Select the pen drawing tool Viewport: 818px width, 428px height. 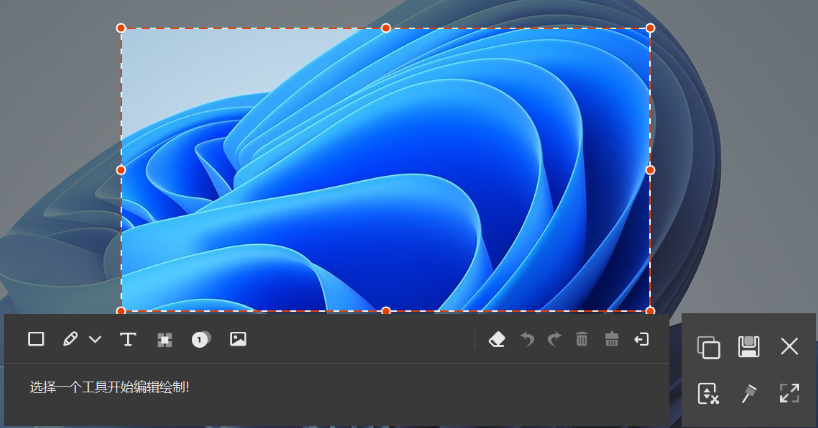70,339
